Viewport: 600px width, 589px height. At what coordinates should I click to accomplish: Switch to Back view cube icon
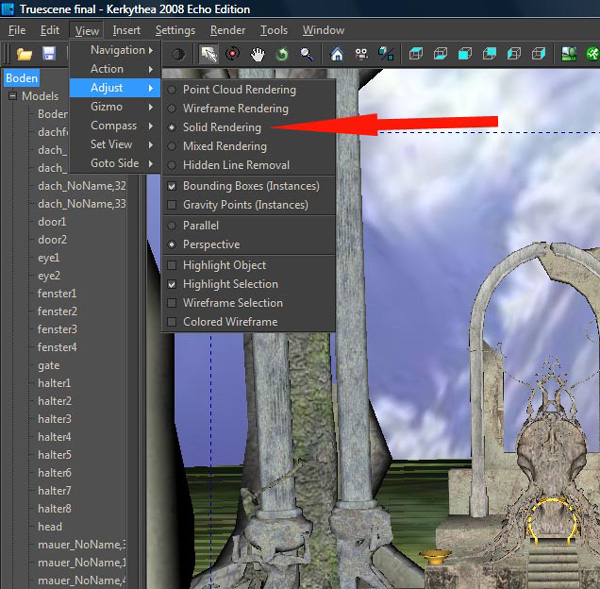[x=489, y=54]
